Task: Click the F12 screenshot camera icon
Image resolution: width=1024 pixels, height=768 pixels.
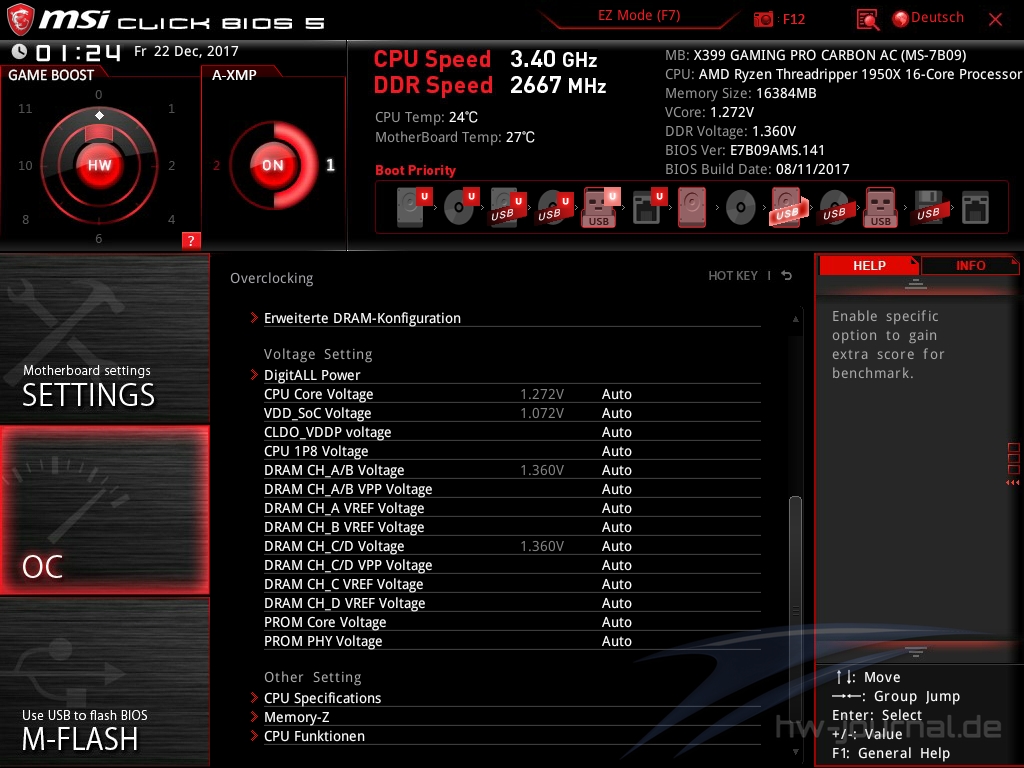Action: coord(763,19)
